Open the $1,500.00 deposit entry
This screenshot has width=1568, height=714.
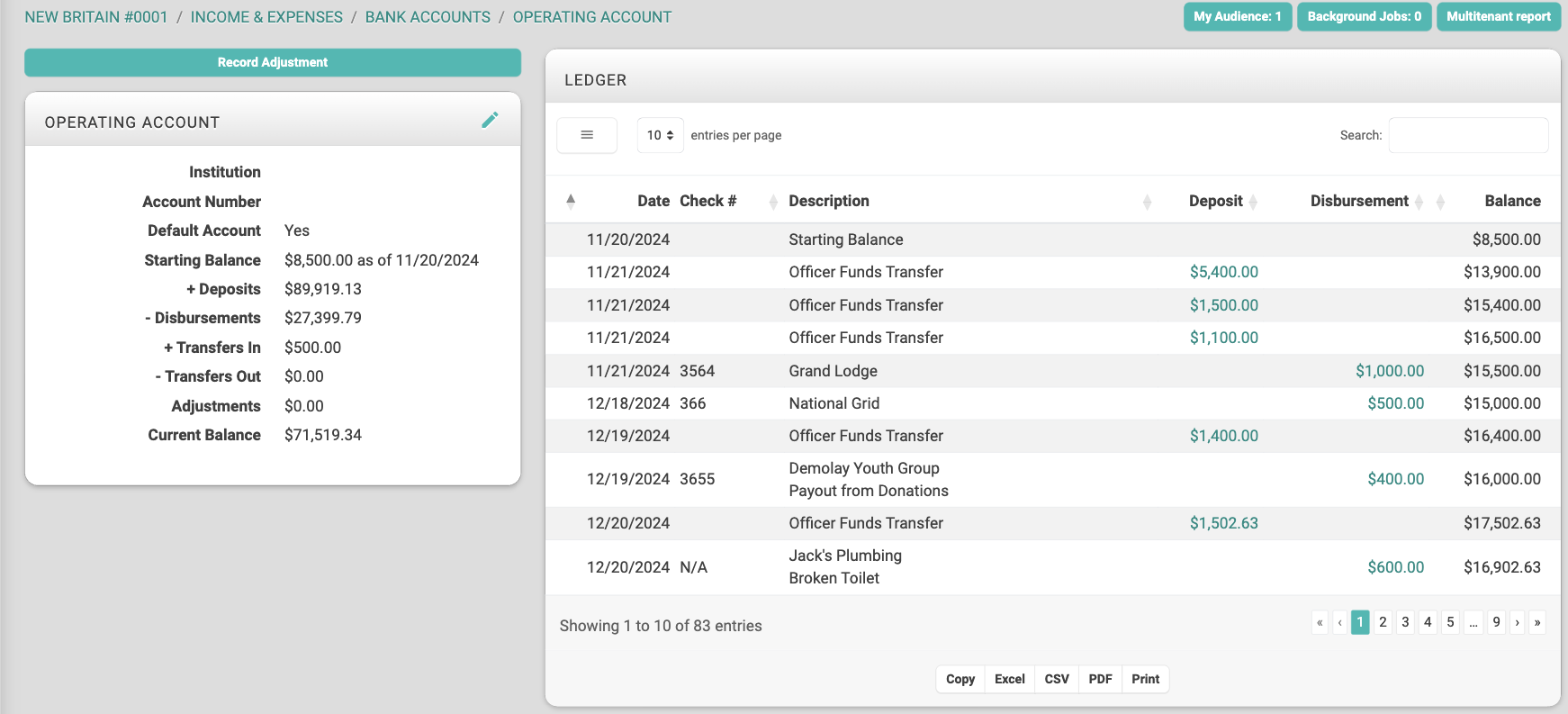[1224, 305]
